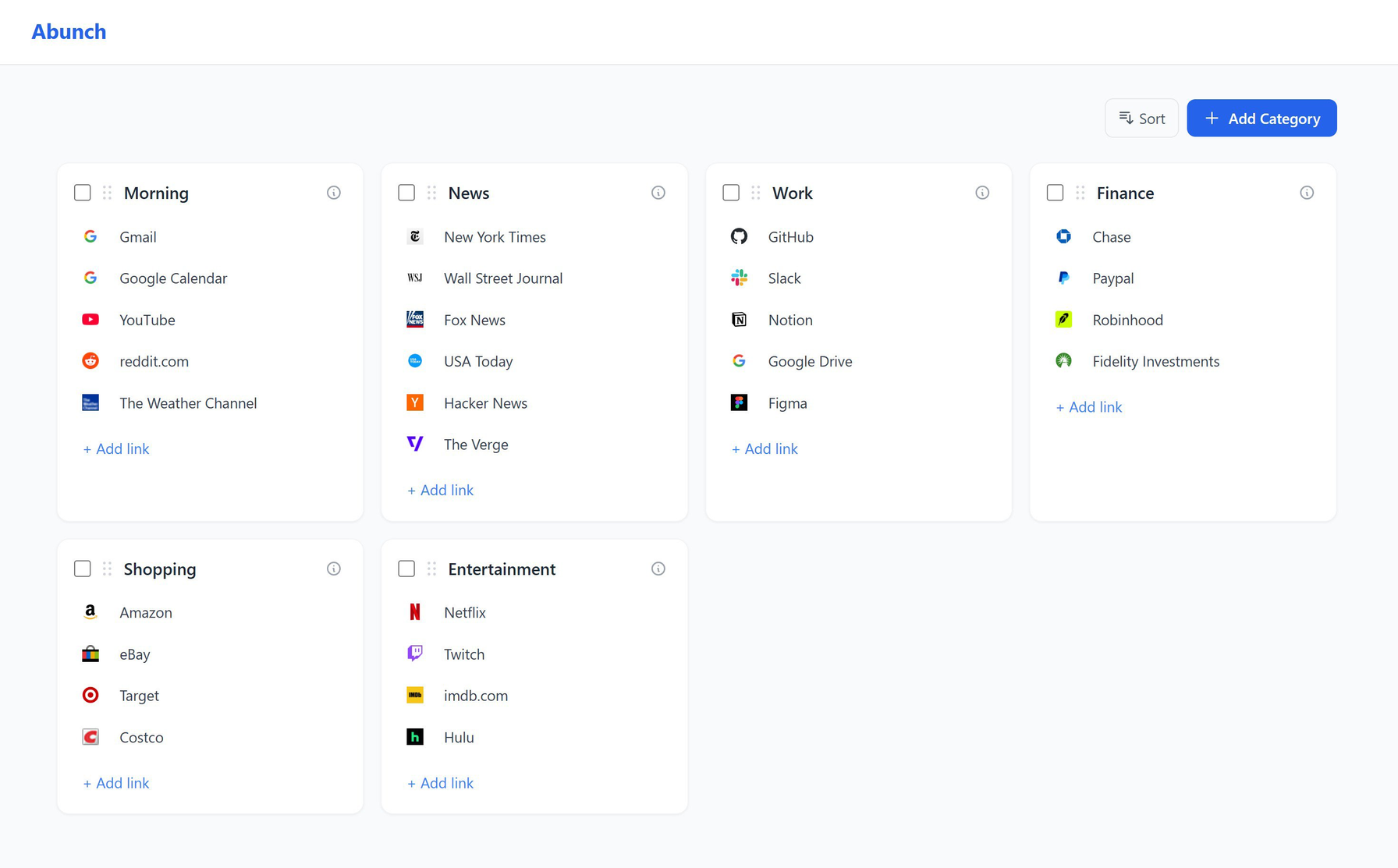Click The Verge icon
The width and height of the screenshot is (1398, 868).
(x=415, y=444)
